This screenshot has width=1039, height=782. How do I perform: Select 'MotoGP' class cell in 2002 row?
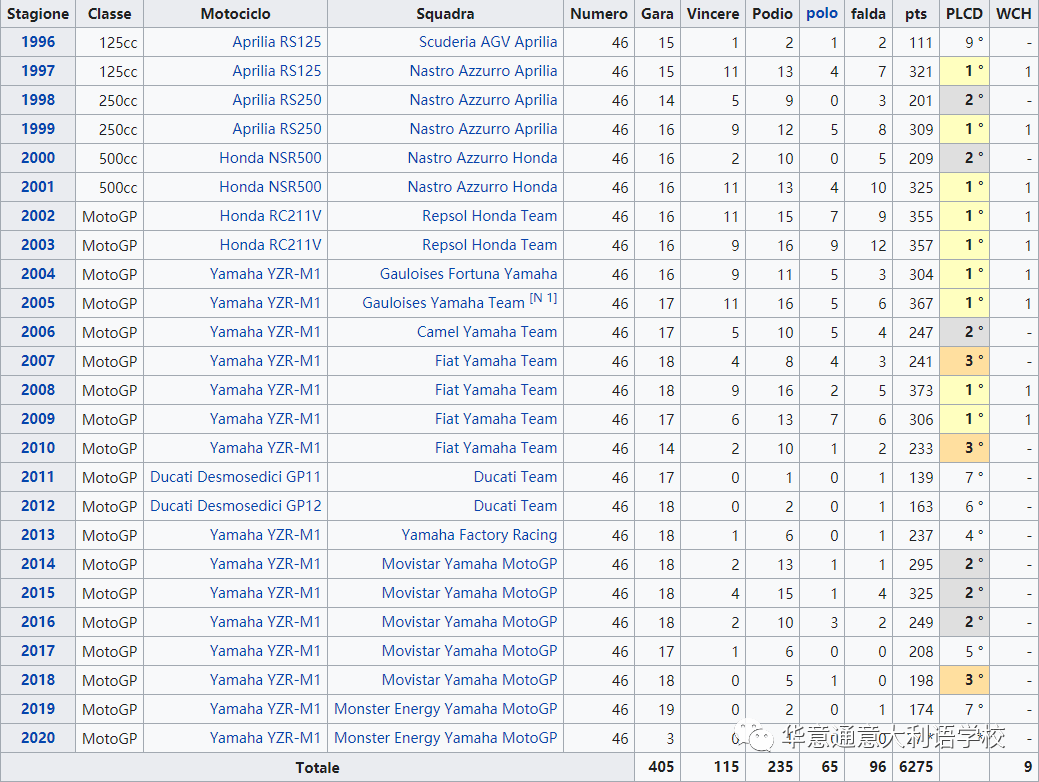point(109,216)
